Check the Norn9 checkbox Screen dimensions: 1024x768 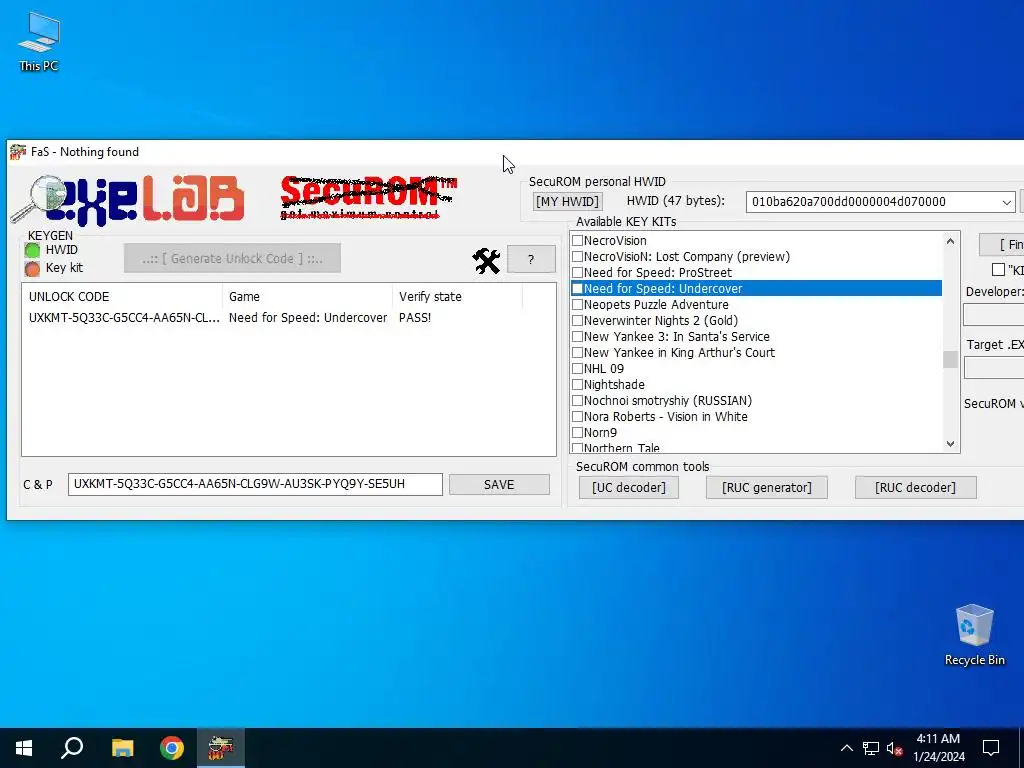[577, 432]
